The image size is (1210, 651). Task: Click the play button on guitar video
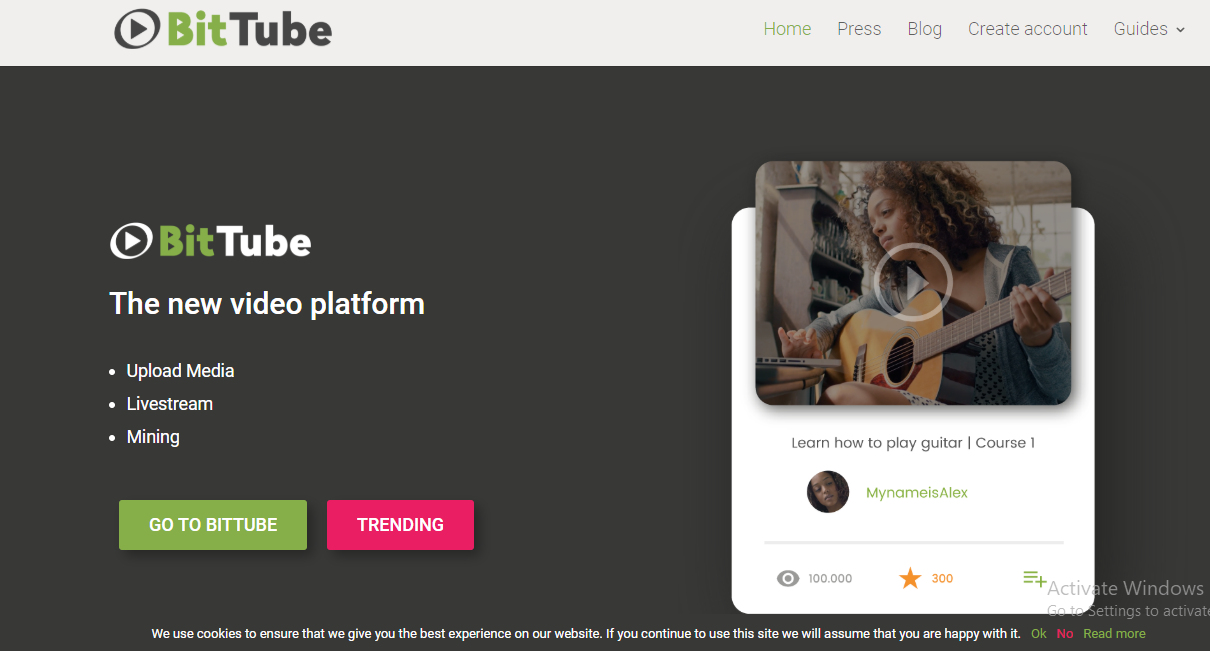pyautogui.click(x=912, y=282)
